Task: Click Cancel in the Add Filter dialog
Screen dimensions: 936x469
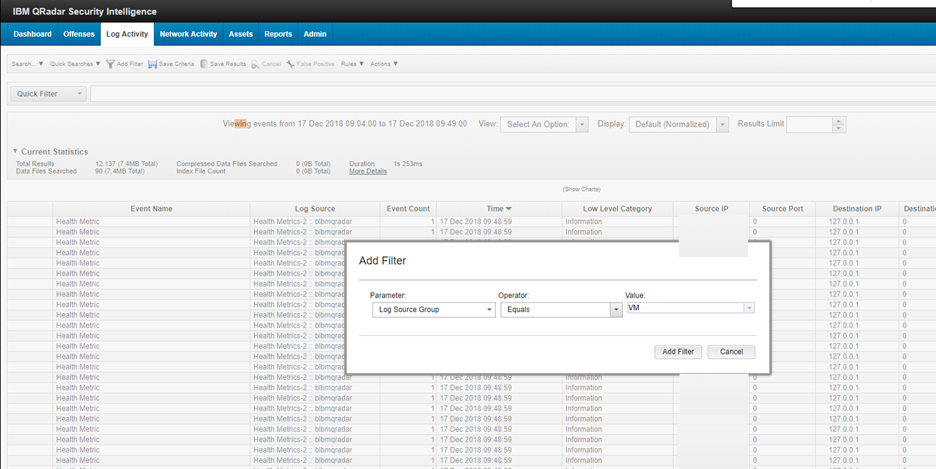Action: pos(731,351)
